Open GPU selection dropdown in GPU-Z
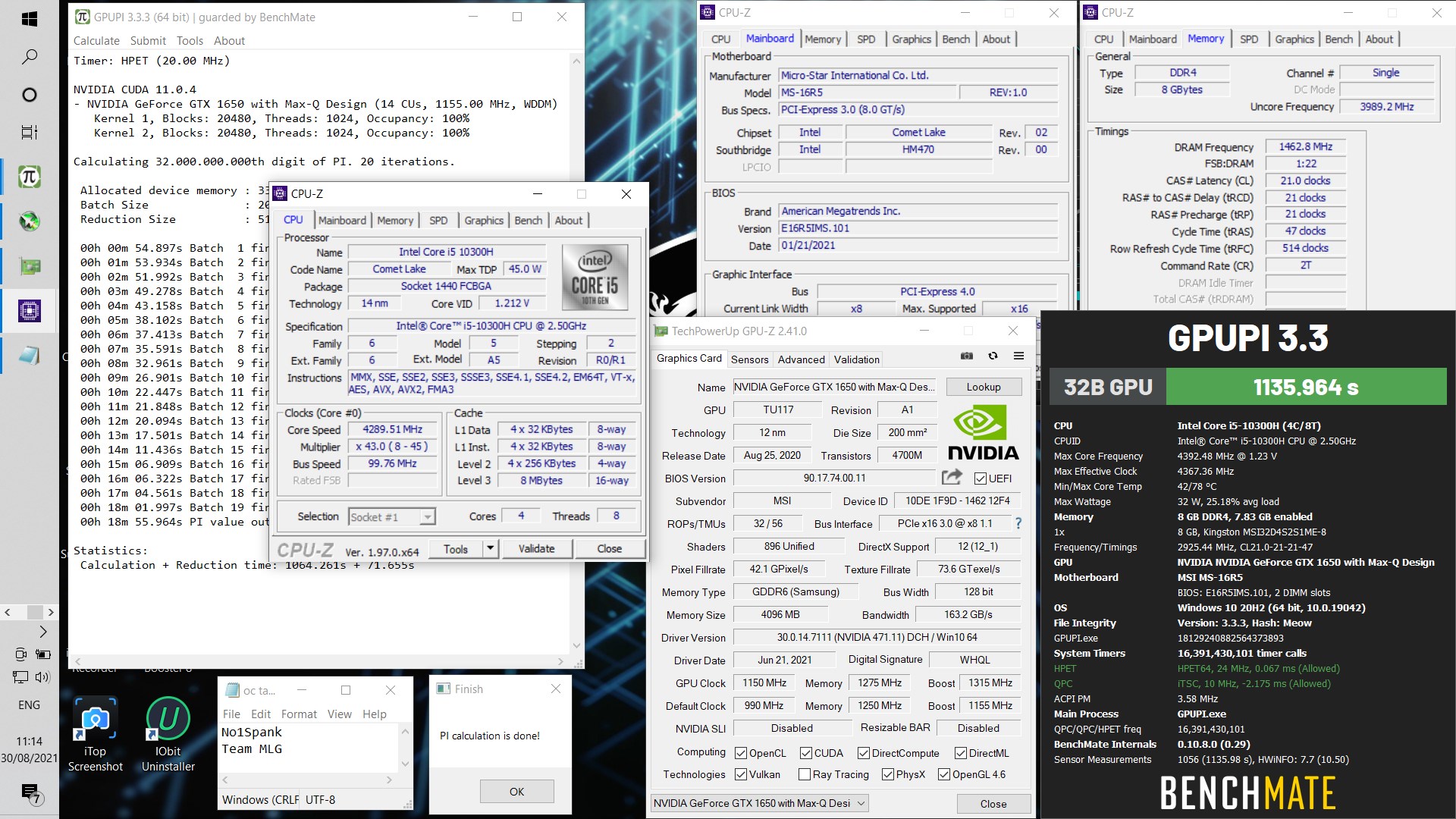Image resolution: width=1456 pixels, height=819 pixels. coord(759,803)
